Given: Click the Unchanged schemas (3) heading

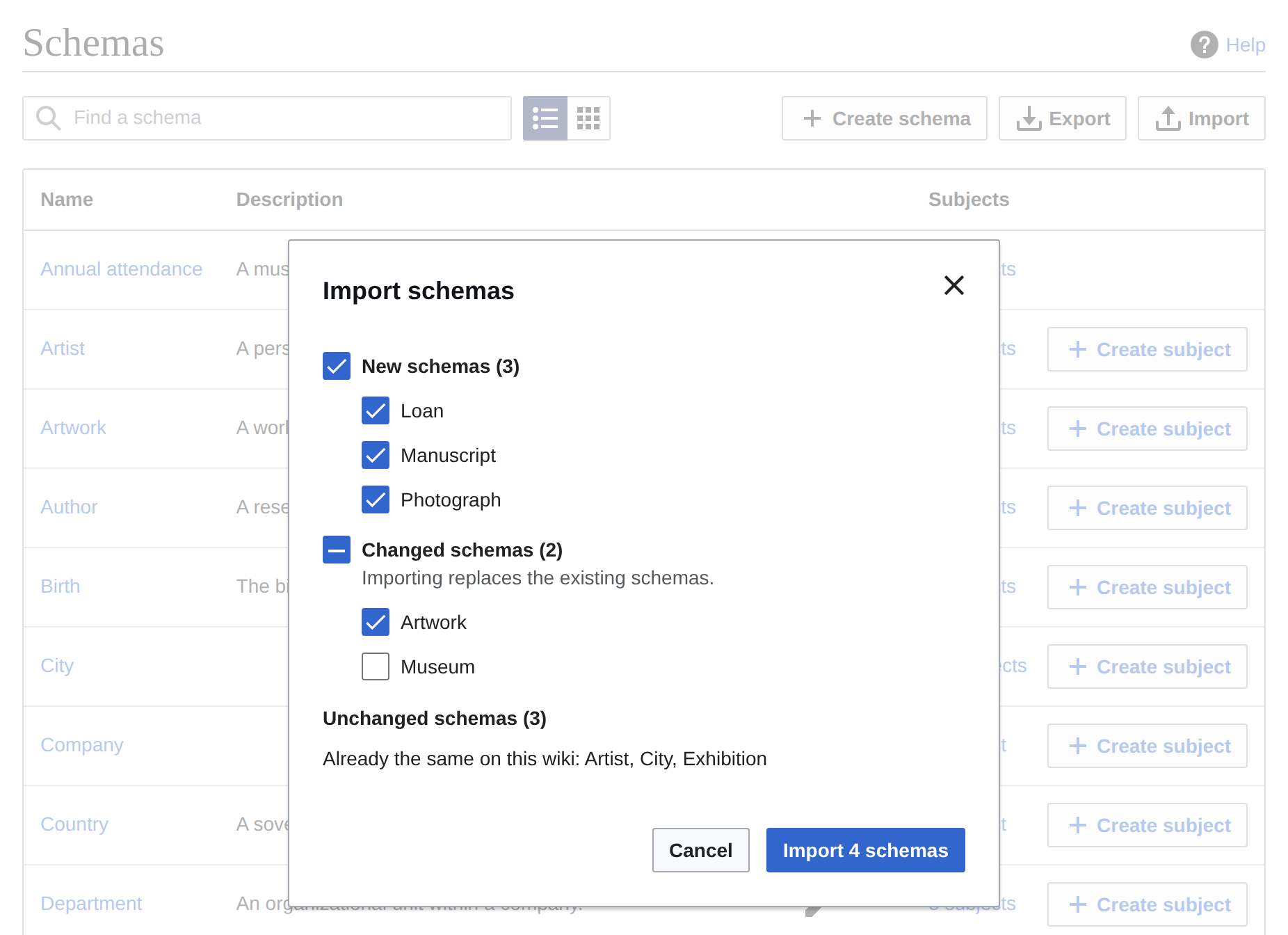Looking at the screenshot, I should click(435, 718).
